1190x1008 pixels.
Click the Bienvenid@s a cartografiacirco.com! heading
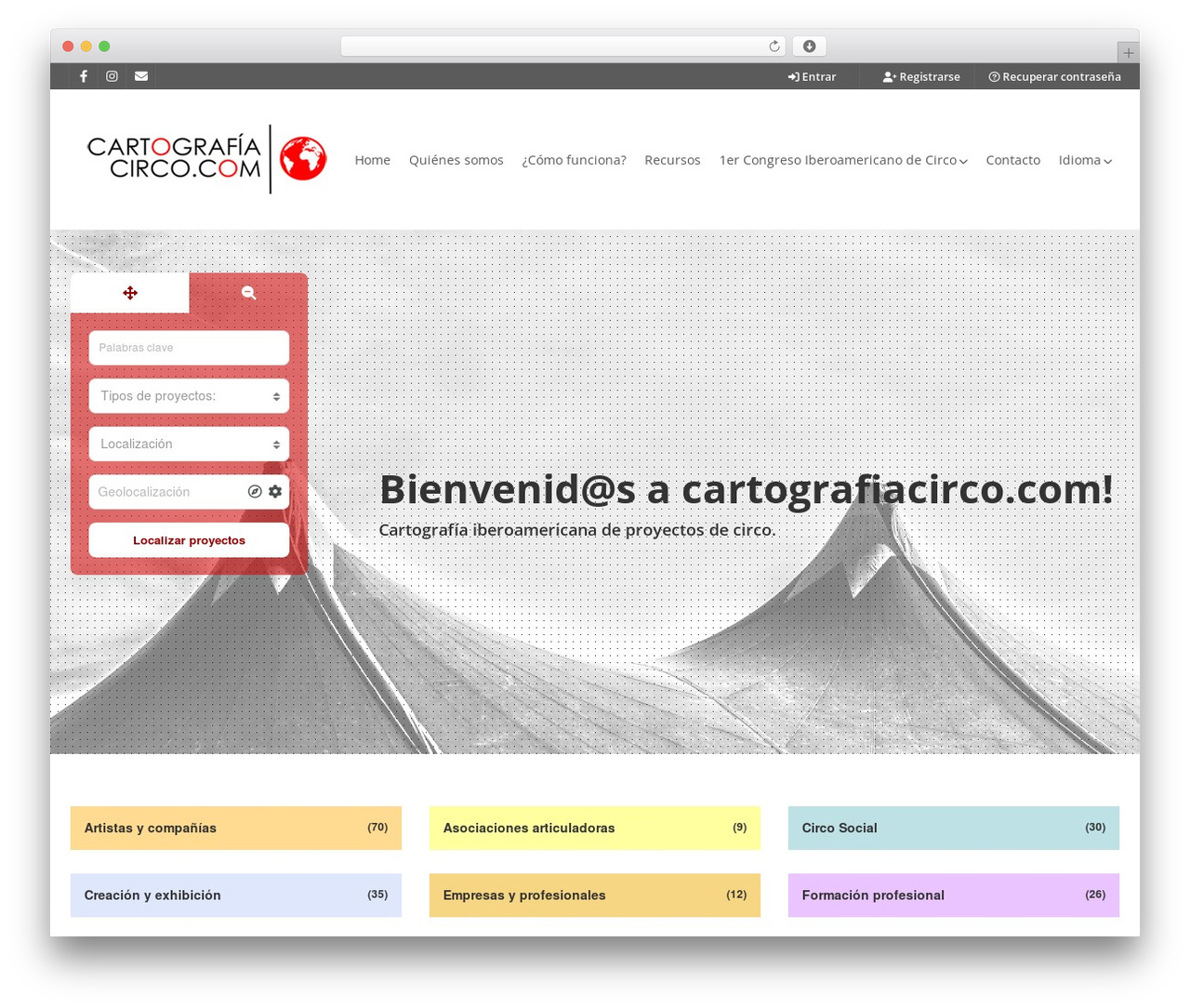tap(746, 489)
